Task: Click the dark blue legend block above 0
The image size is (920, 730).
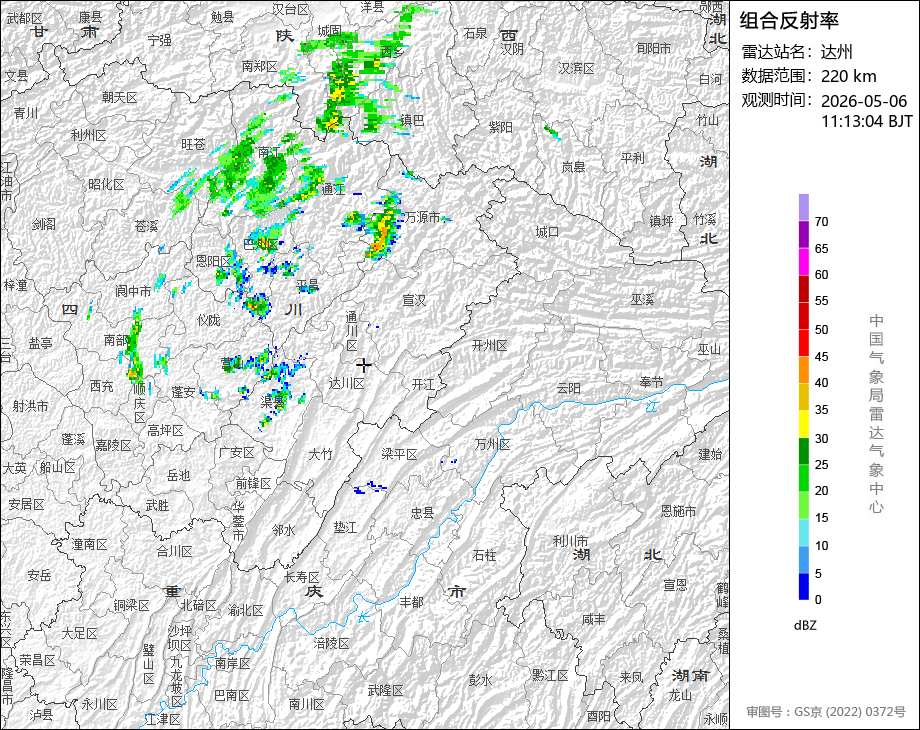Action: pos(804,586)
